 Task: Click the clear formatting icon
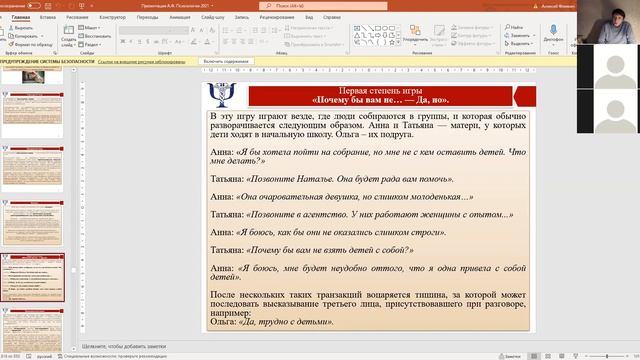pos(212,30)
